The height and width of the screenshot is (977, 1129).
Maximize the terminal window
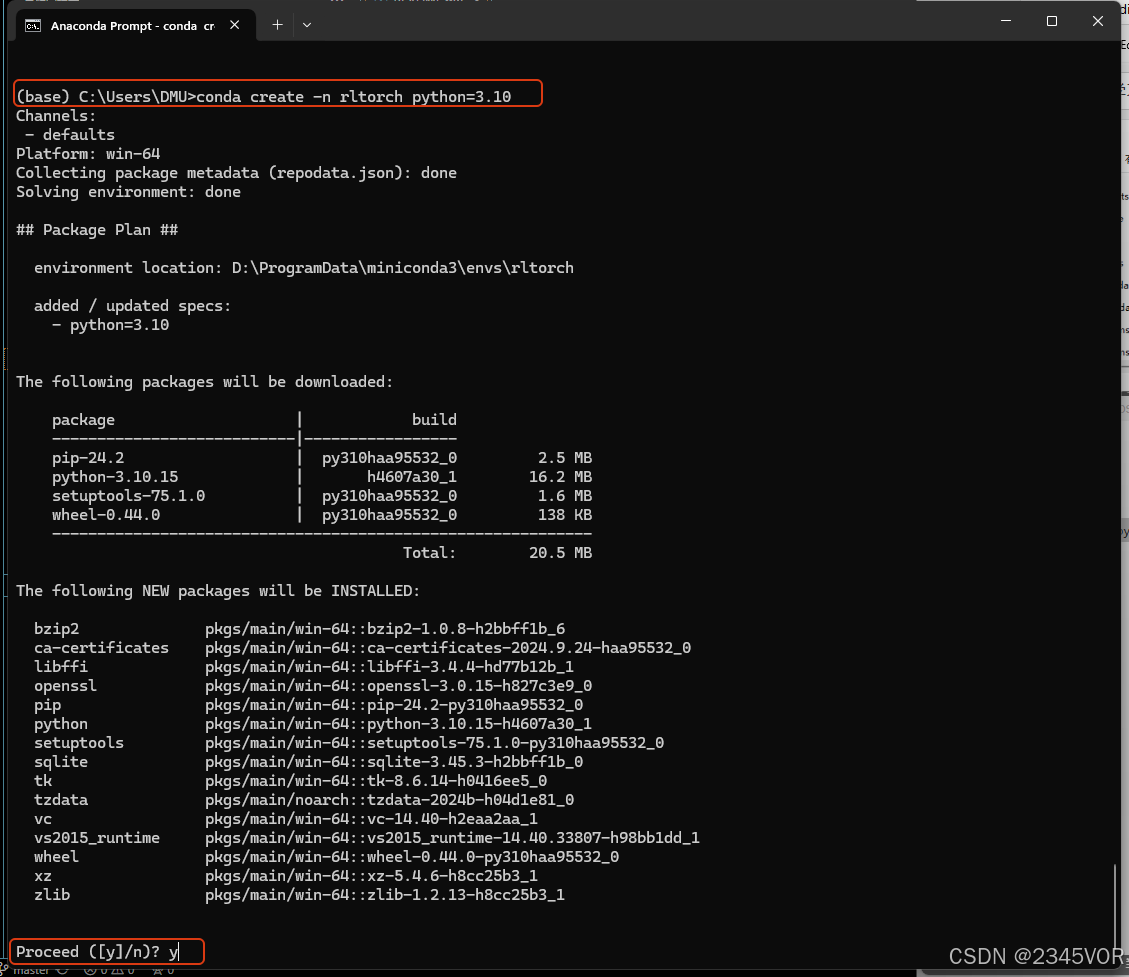(1051, 21)
